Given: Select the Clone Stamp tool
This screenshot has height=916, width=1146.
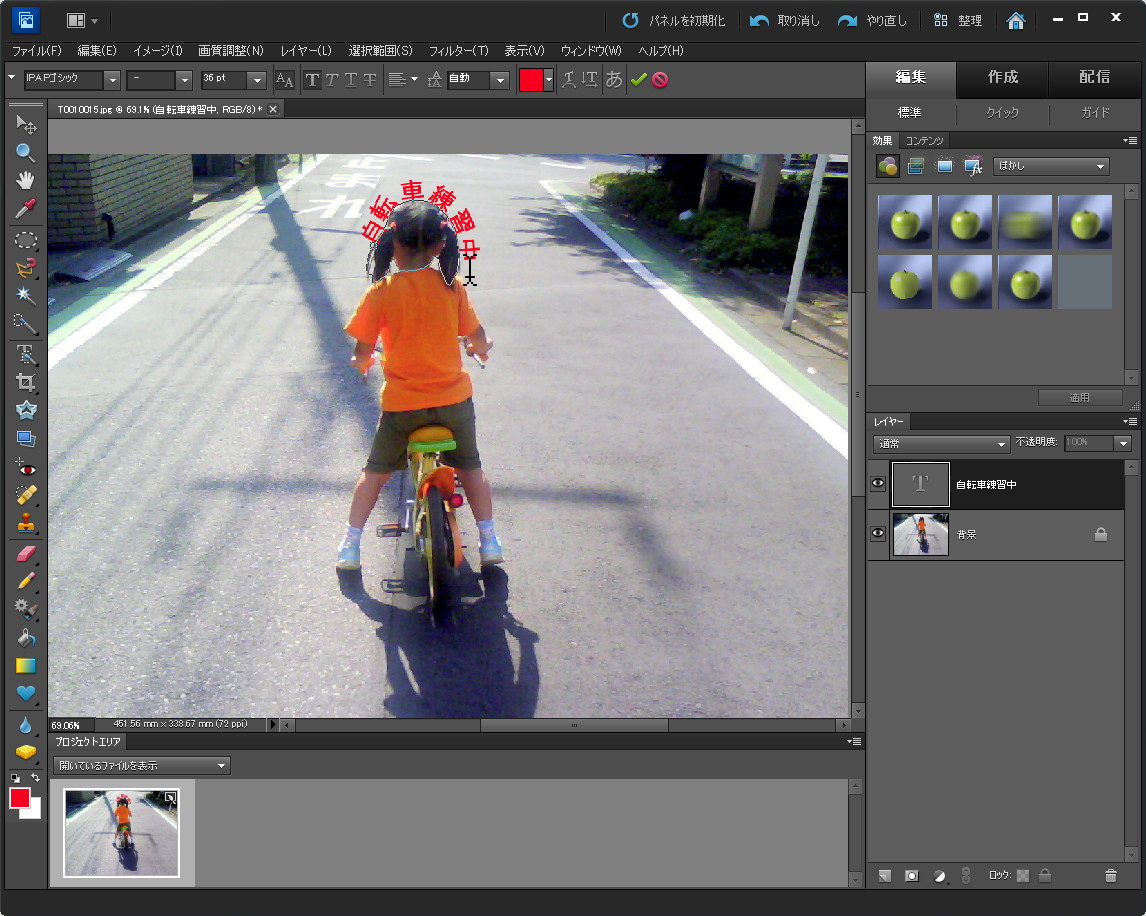Looking at the screenshot, I should pyautogui.click(x=25, y=523).
